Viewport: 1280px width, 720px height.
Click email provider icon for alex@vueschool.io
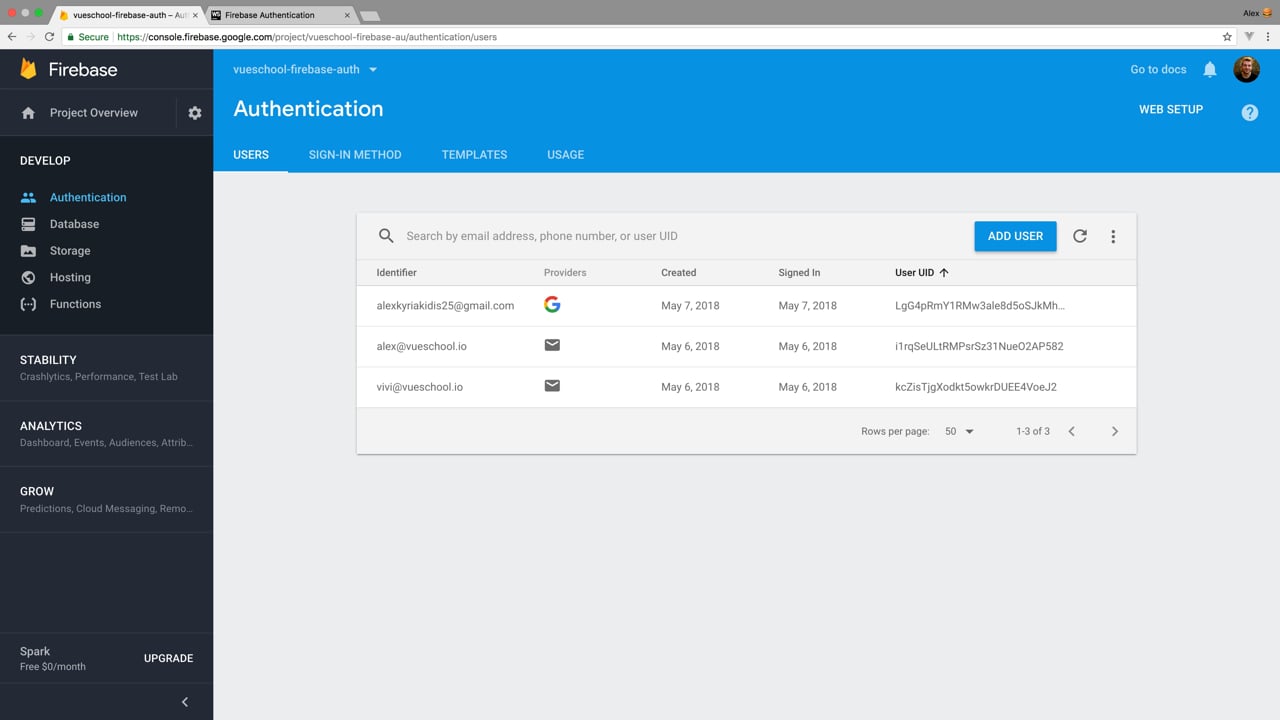click(552, 345)
